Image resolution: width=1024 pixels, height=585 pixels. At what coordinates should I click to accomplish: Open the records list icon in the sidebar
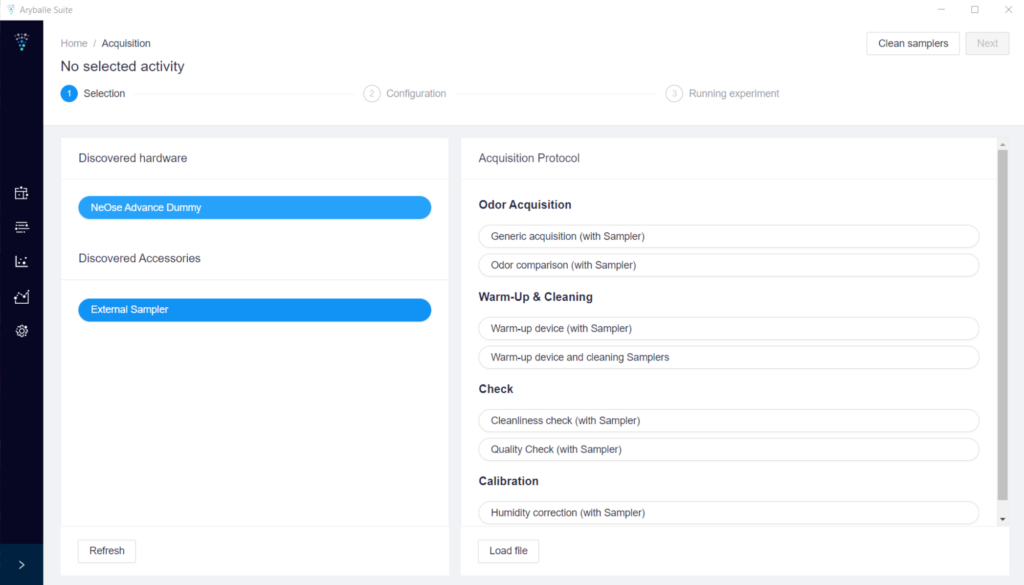[22, 227]
